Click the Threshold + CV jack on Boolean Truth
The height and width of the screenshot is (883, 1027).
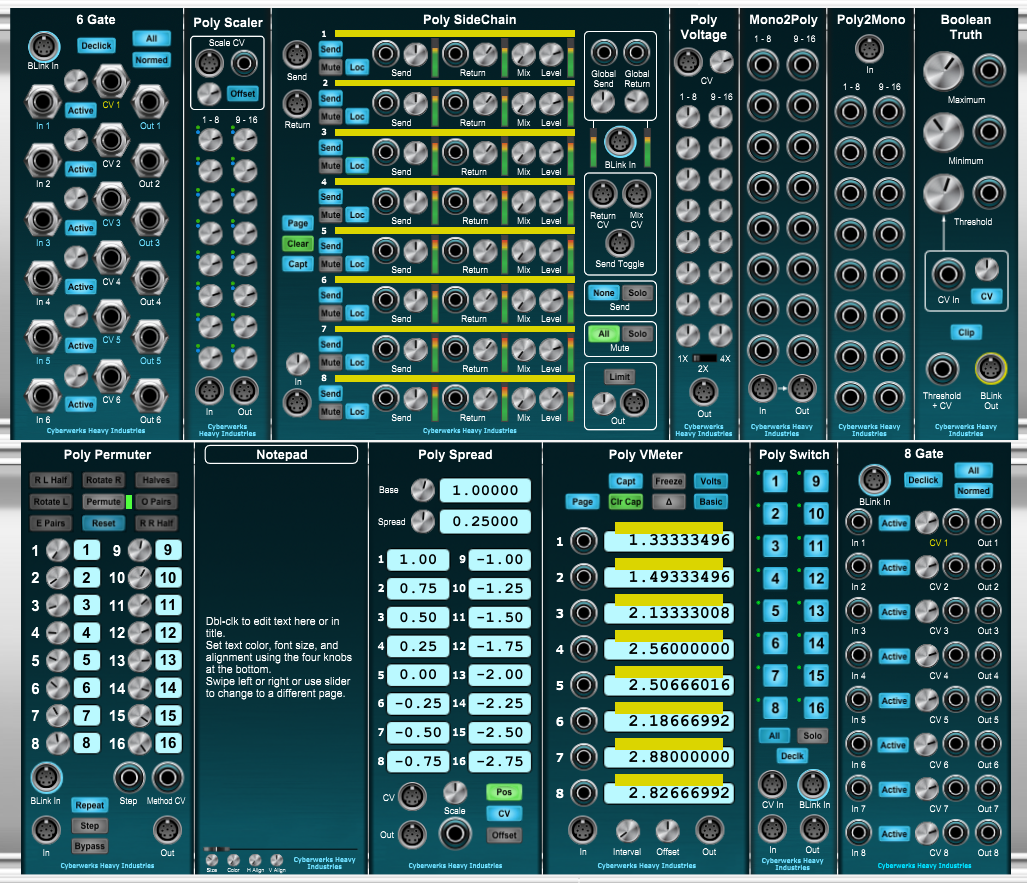click(941, 369)
